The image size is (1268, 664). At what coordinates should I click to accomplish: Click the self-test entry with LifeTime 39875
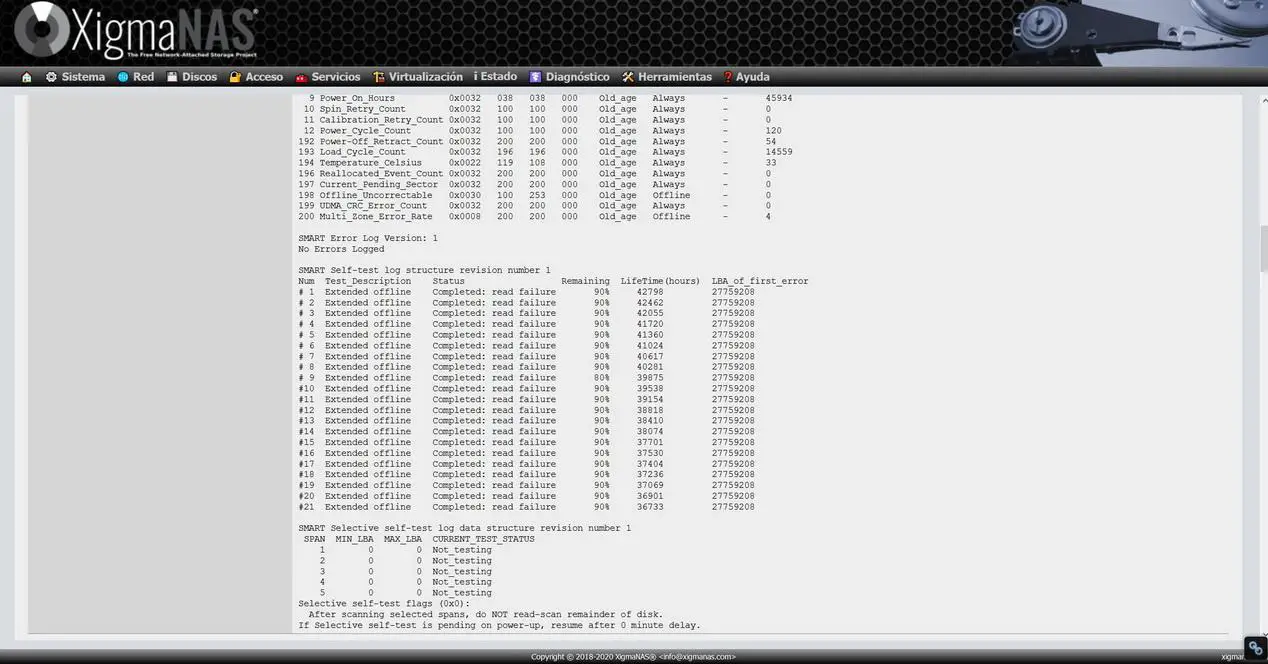[x=526, y=378]
